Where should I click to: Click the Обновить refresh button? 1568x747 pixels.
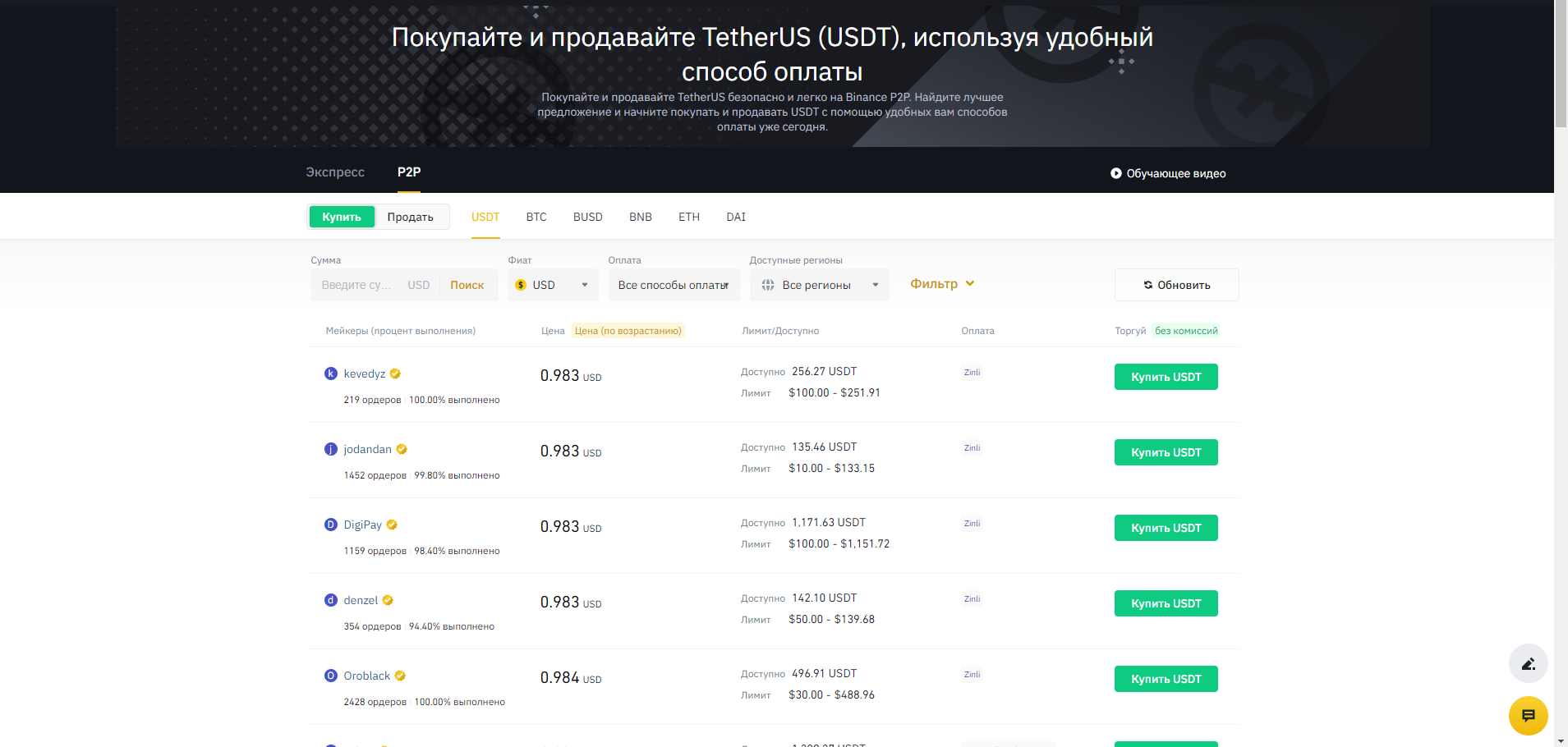coord(1176,285)
